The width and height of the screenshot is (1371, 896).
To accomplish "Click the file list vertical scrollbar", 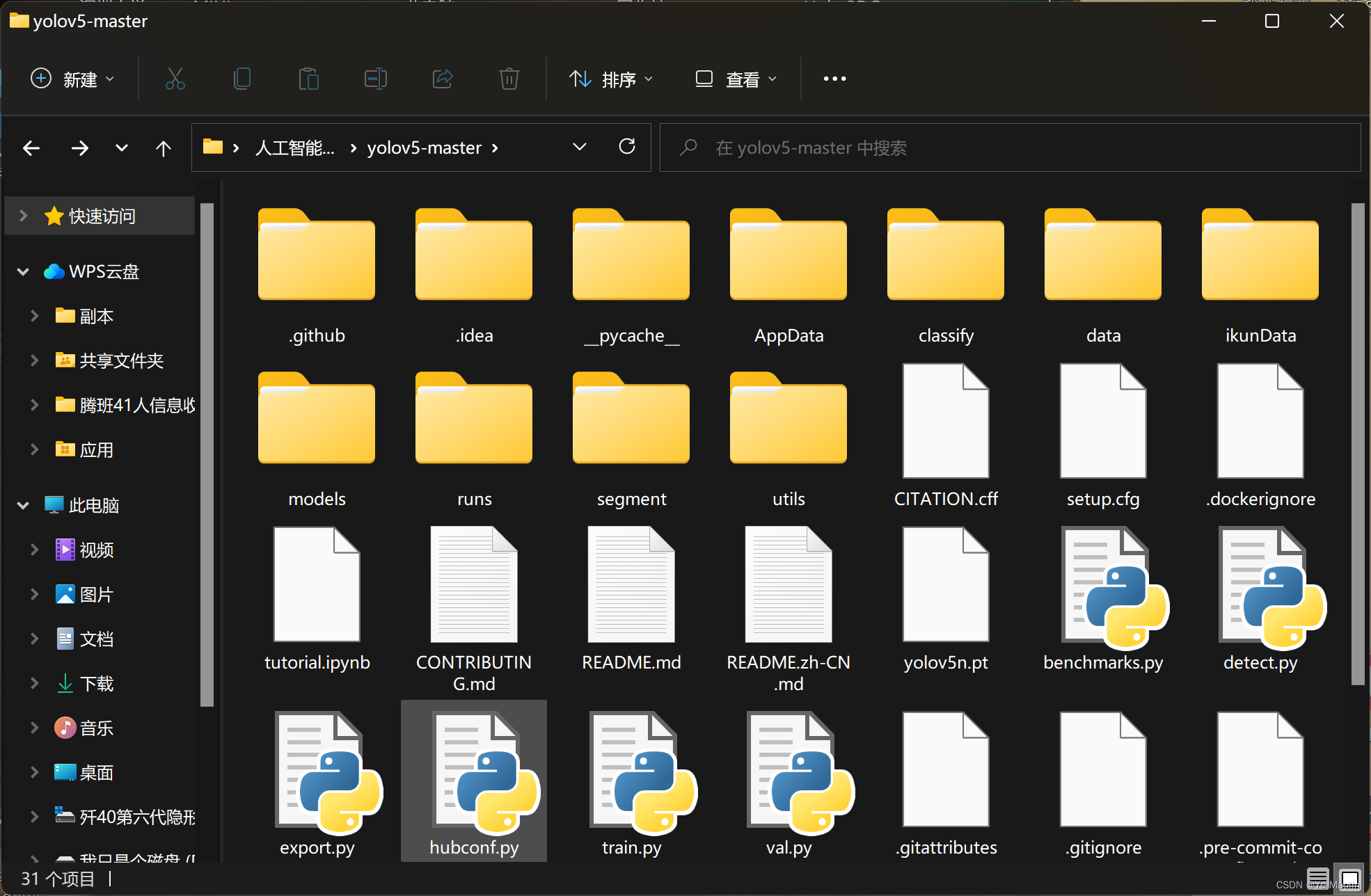I will point(1357,445).
